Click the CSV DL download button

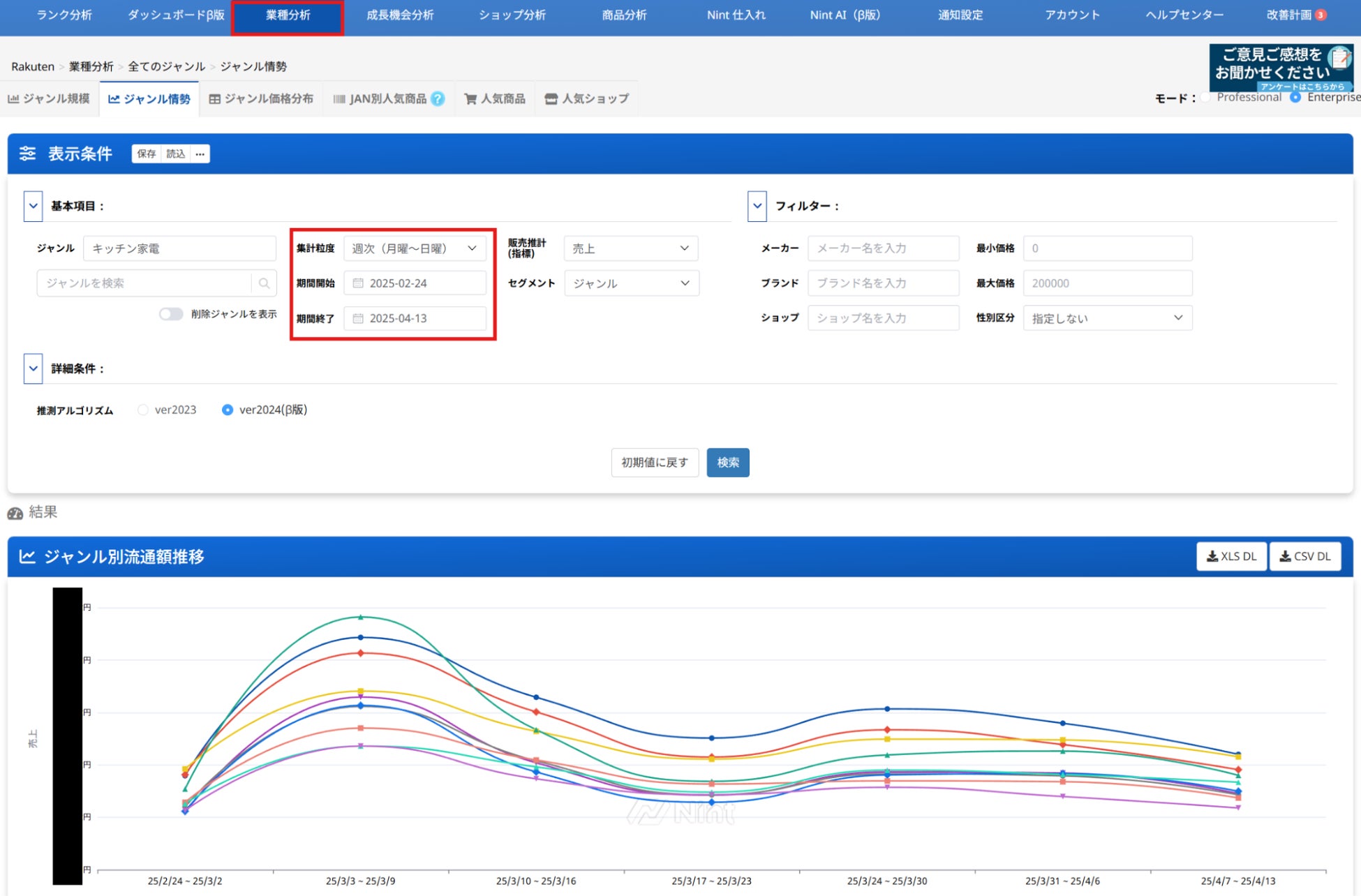(1304, 556)
